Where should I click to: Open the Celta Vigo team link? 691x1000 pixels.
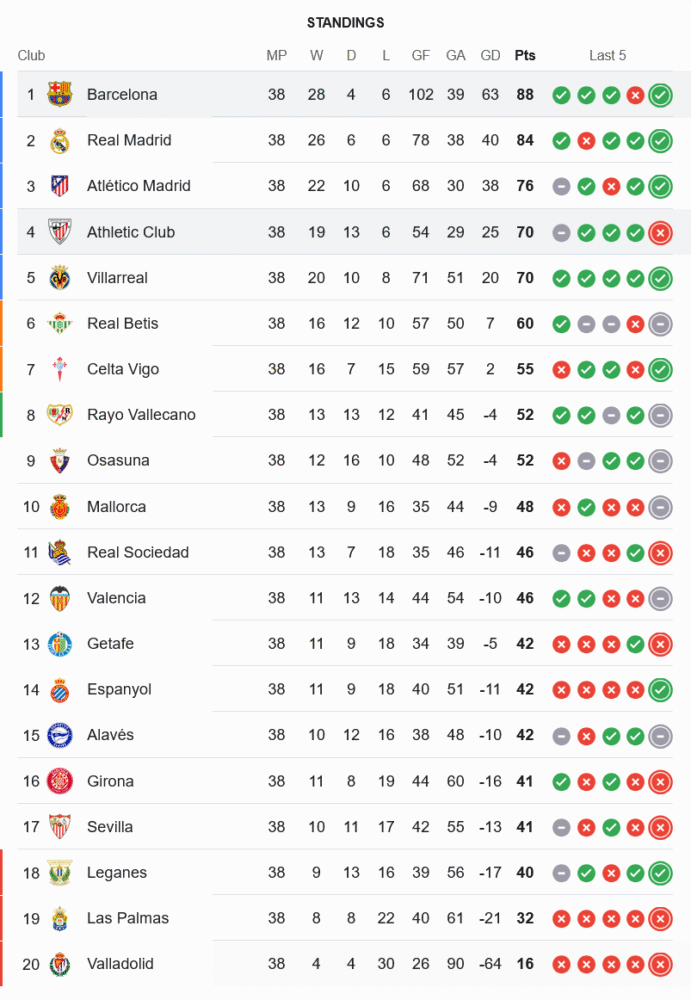pyautogui.click(x=123, y=369)
